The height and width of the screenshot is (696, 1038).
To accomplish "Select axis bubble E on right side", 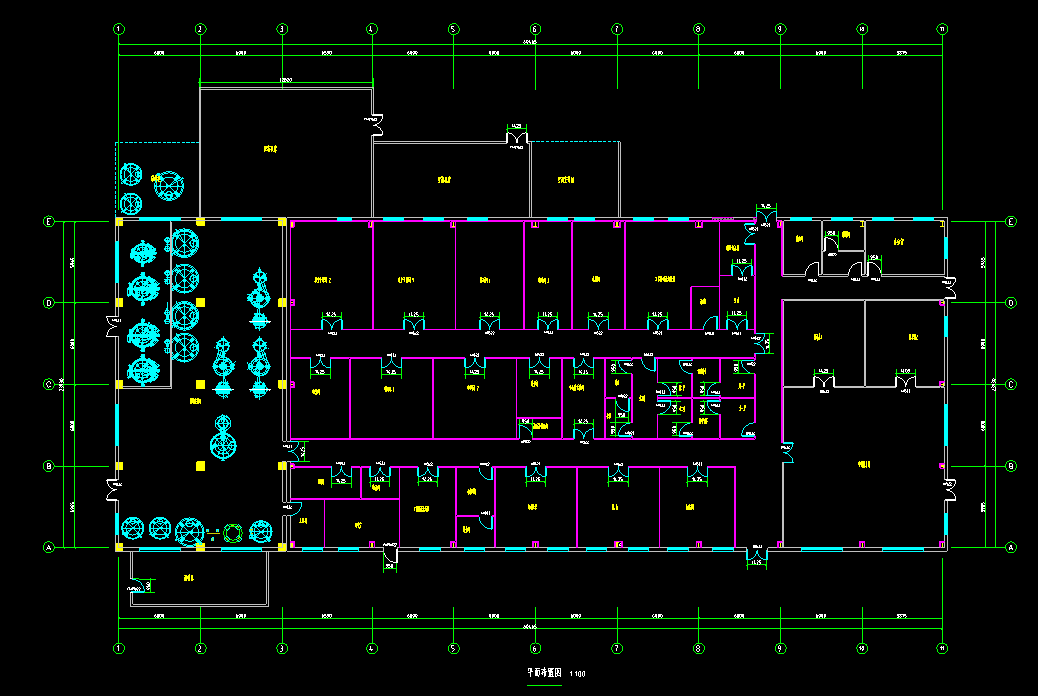I will [1010, 221].
